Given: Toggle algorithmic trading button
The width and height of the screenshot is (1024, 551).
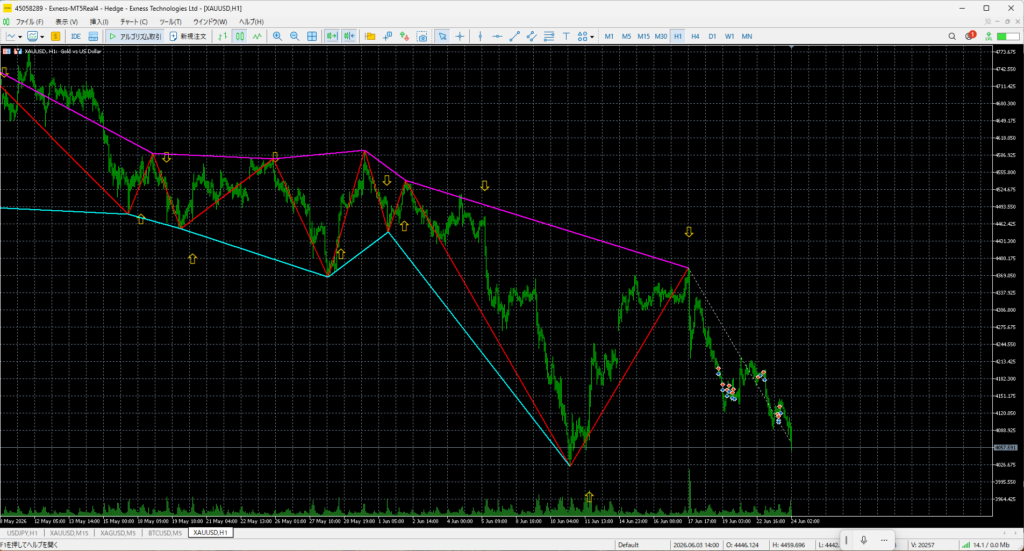Looking at the screenshot, I should pos(135,37).
